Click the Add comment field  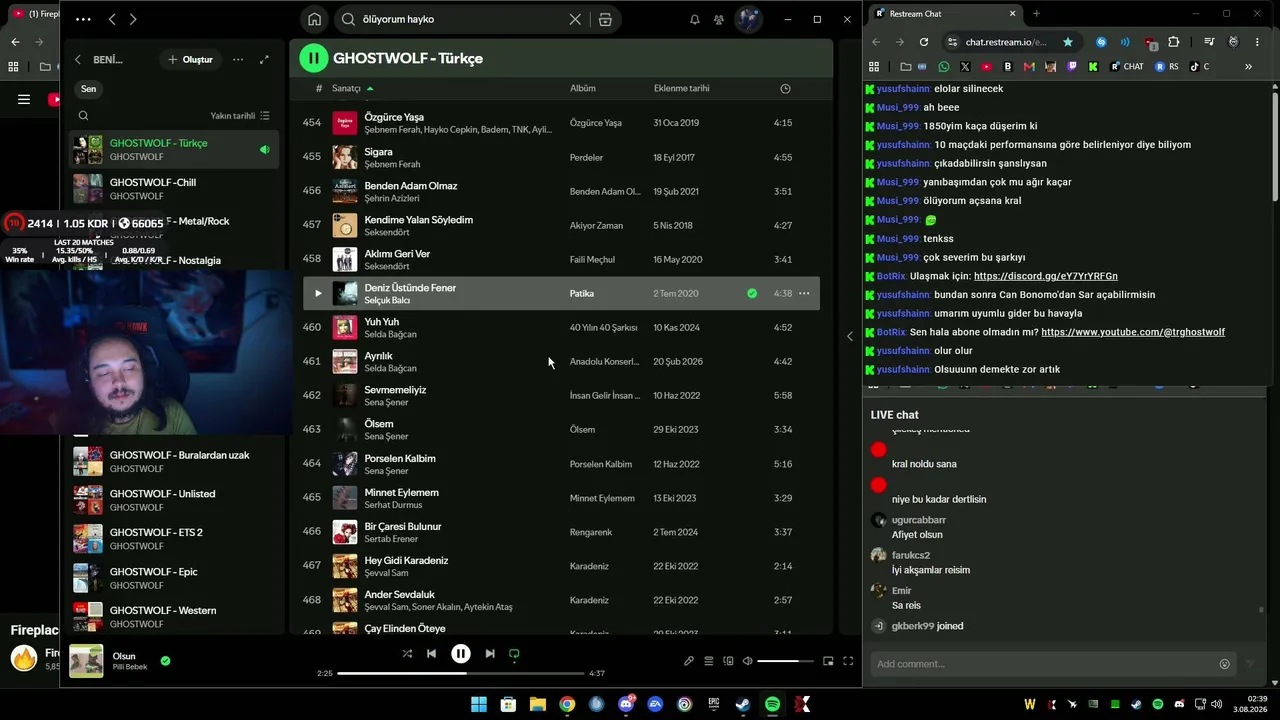coord(1044,664)
